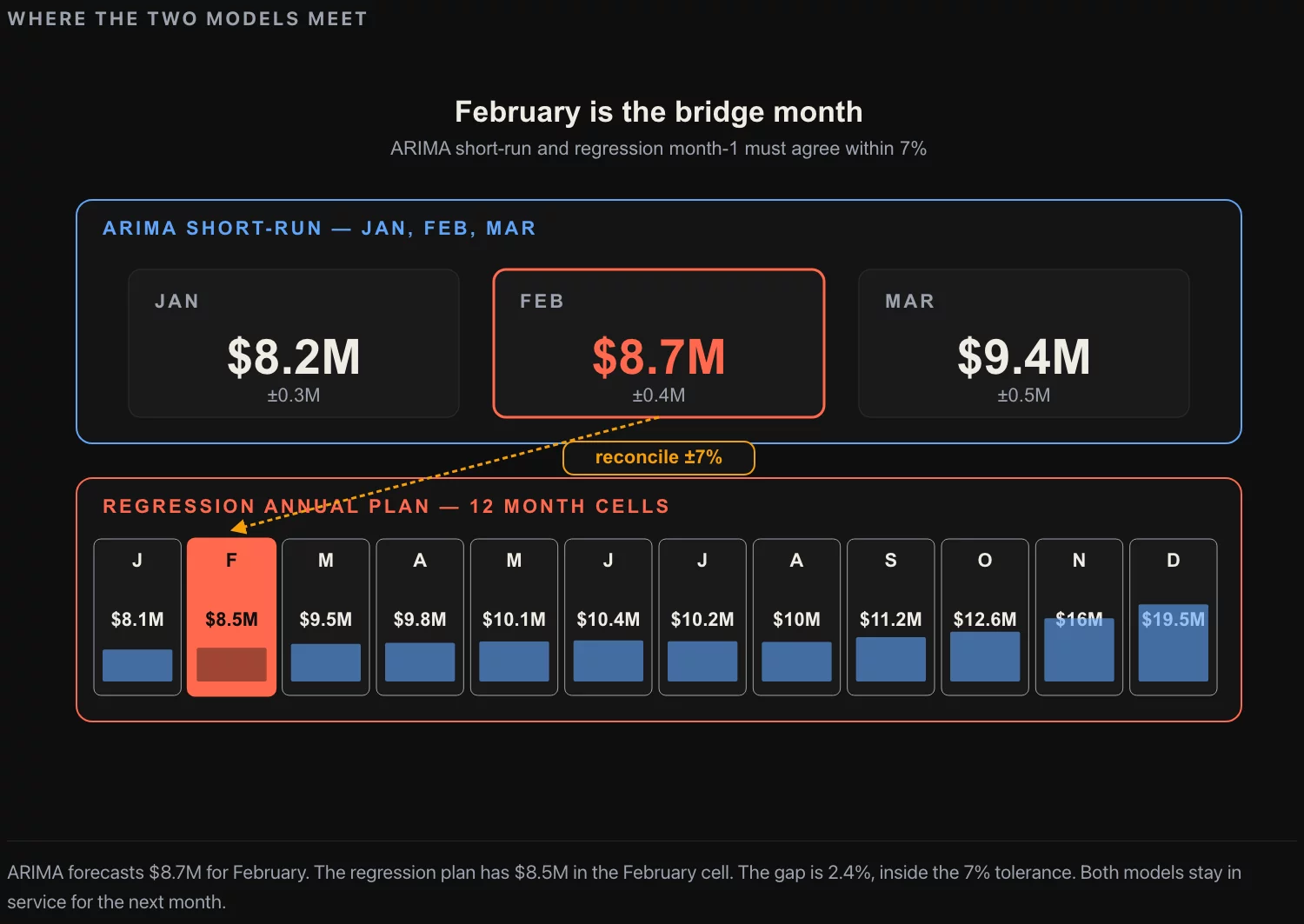
Task: Click the JAN $8.2M ARIMA card
Action: point(294,343)
